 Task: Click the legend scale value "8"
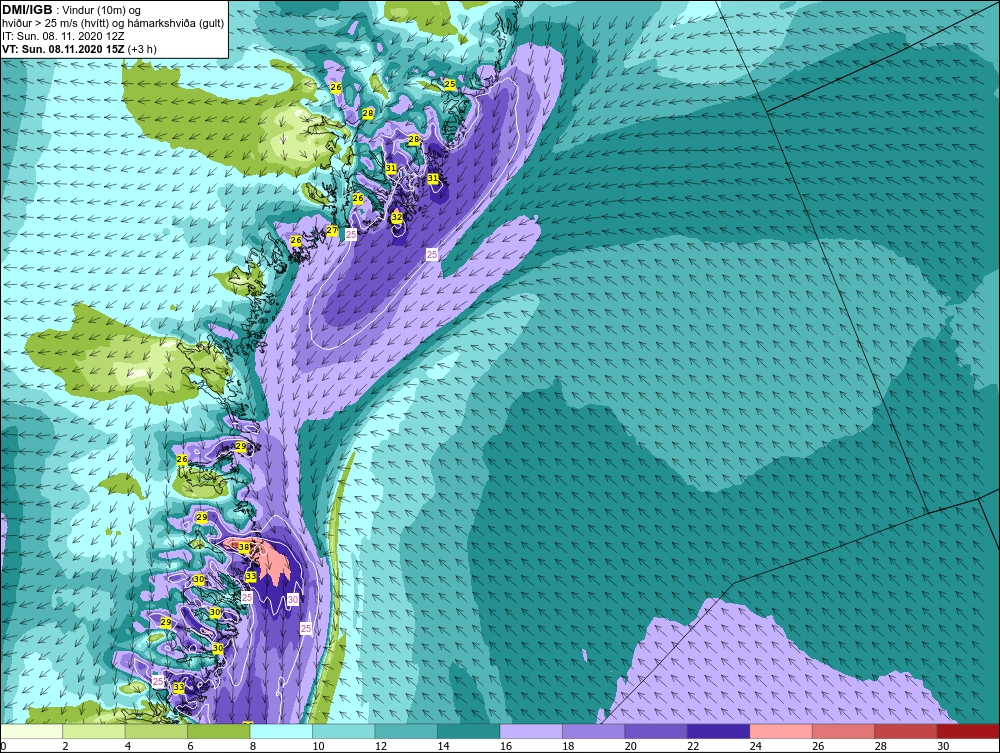tap(253, 746)
